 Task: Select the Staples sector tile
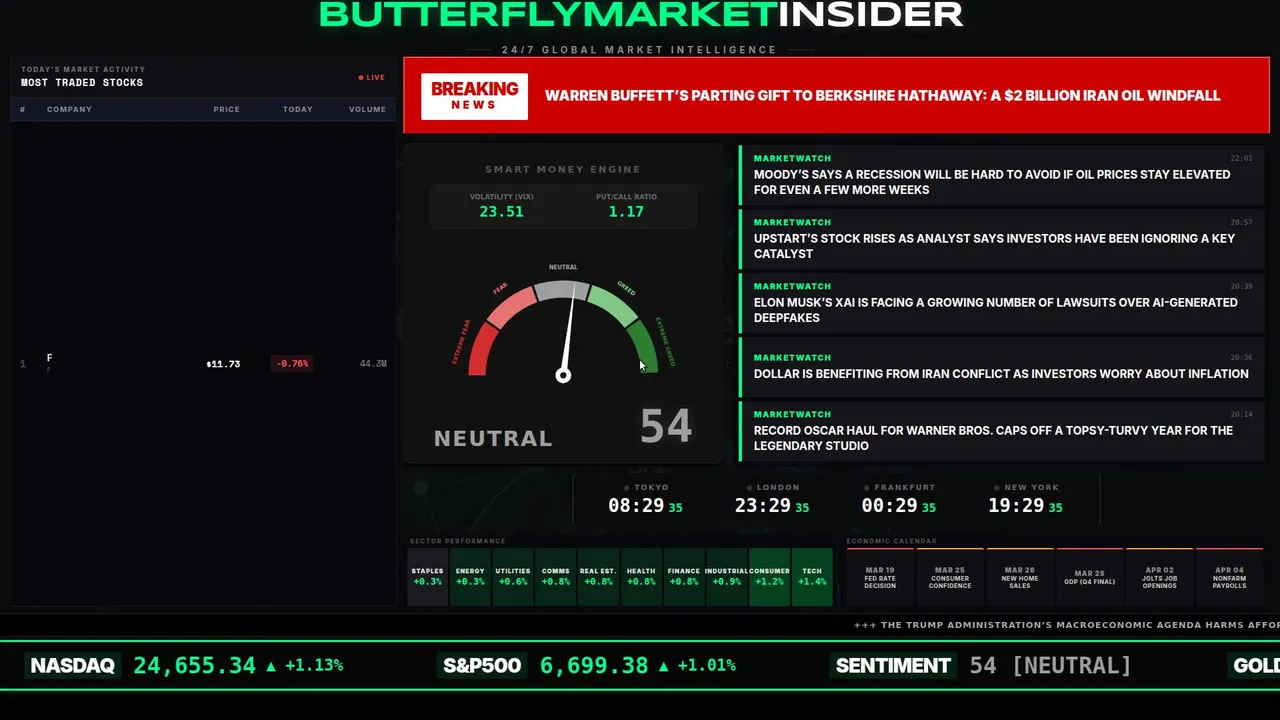[x=427, y=577]
